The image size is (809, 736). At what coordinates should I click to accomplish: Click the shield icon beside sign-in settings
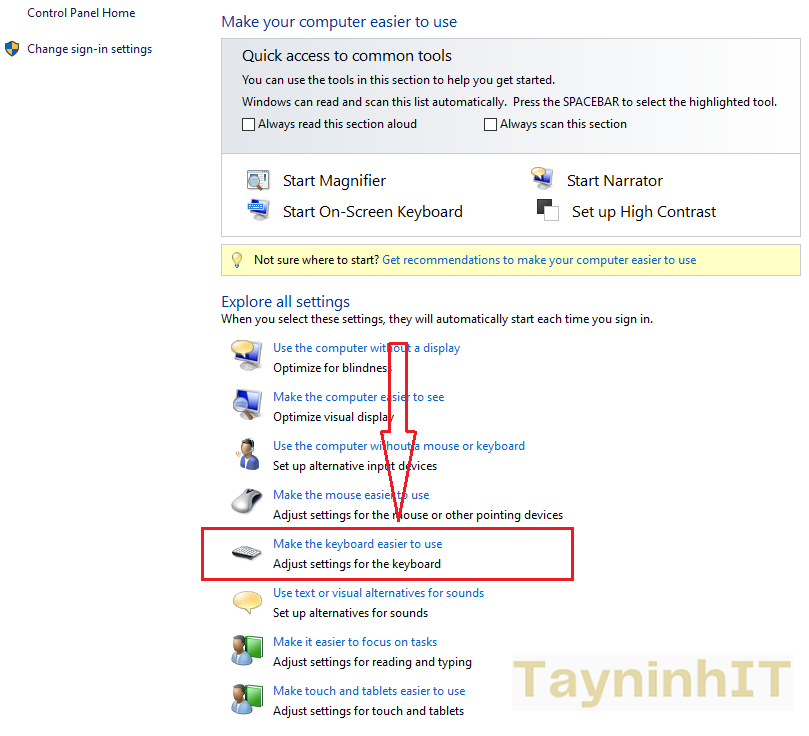coord(12,49)
